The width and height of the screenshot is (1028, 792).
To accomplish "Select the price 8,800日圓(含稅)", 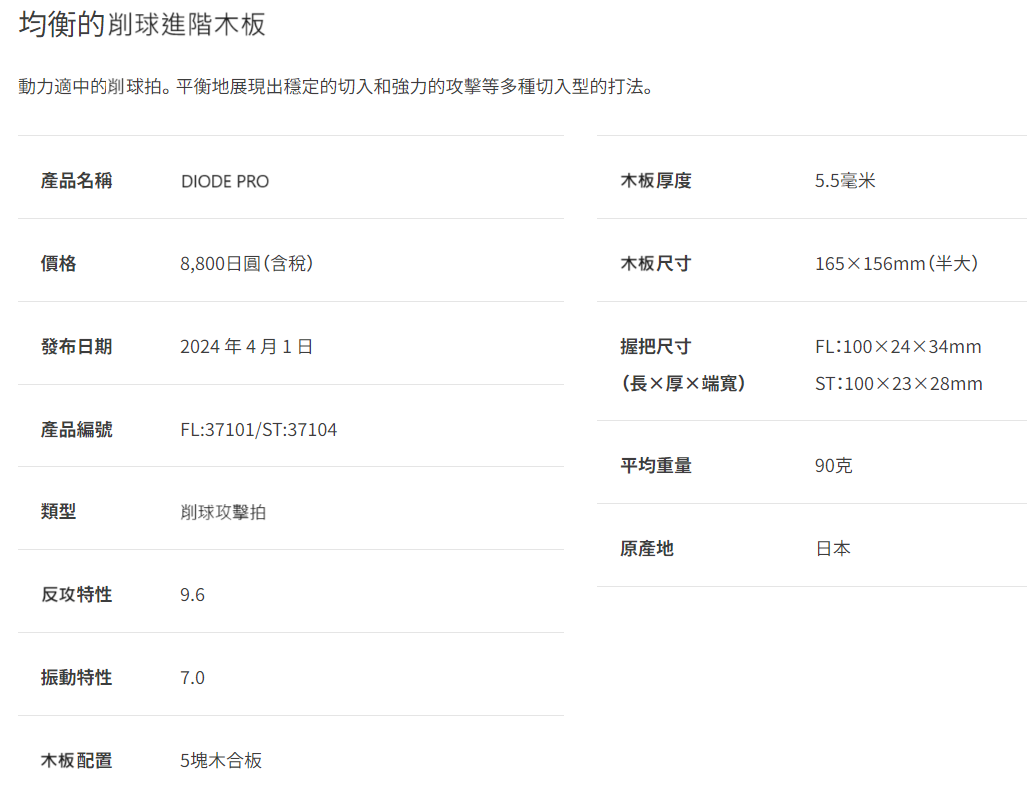I will click(x=247, y=264).
